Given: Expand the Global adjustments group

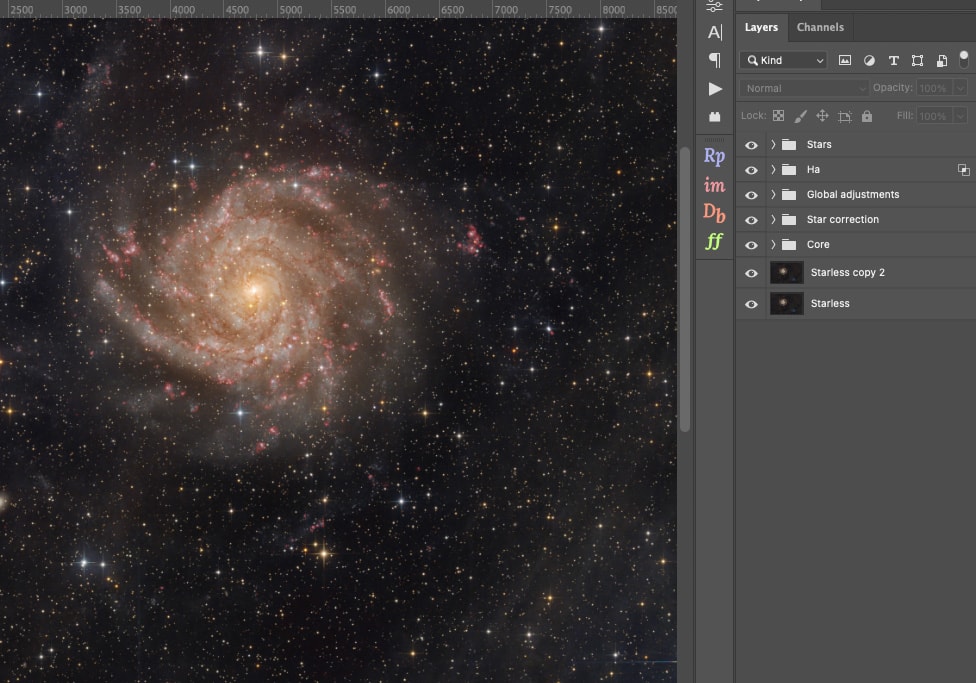Looking at the screenshot, I should click(x=773, y=195).
